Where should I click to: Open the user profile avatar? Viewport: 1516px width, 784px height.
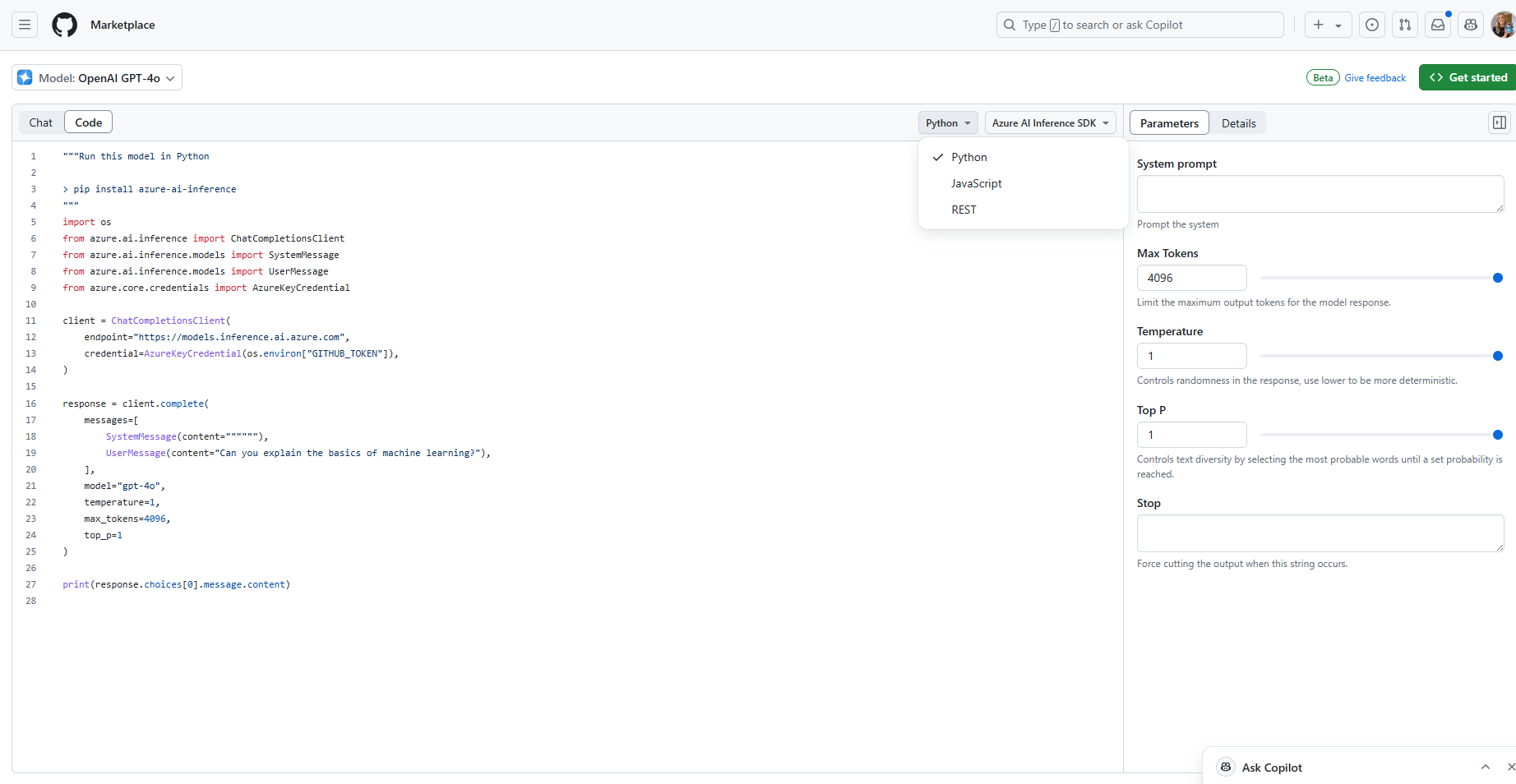(x=1504, y=25)
